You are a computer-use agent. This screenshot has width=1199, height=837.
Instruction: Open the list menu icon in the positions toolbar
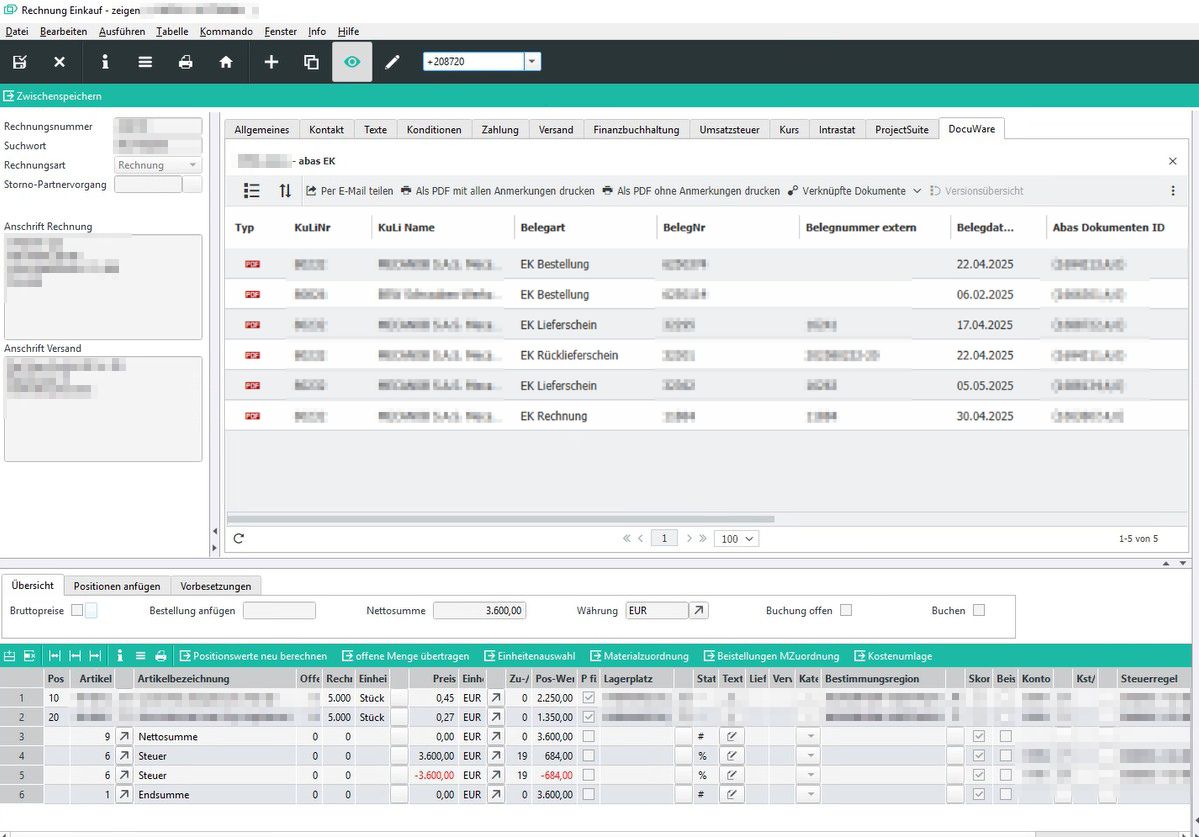(140, 656)
